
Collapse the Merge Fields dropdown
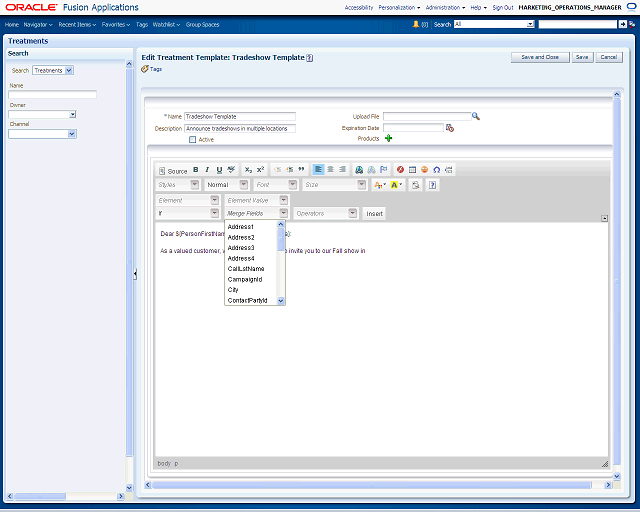point(283,213)
